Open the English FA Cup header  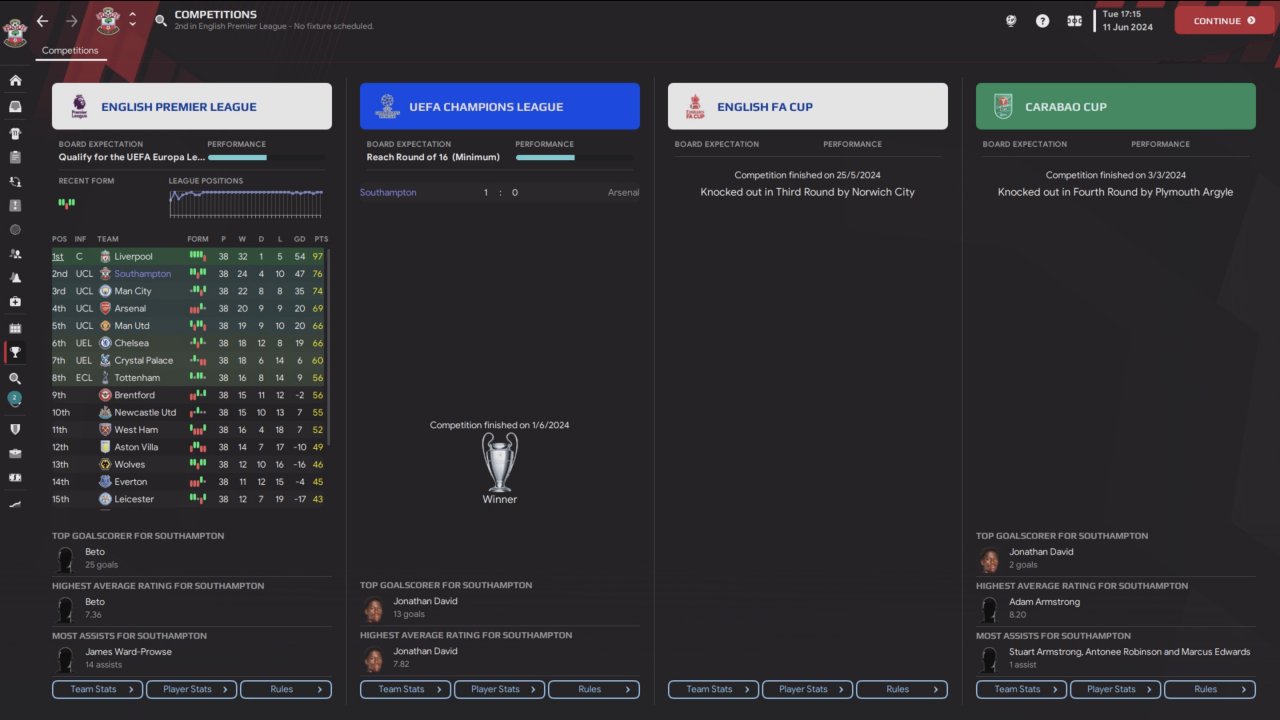coord(808,106)
